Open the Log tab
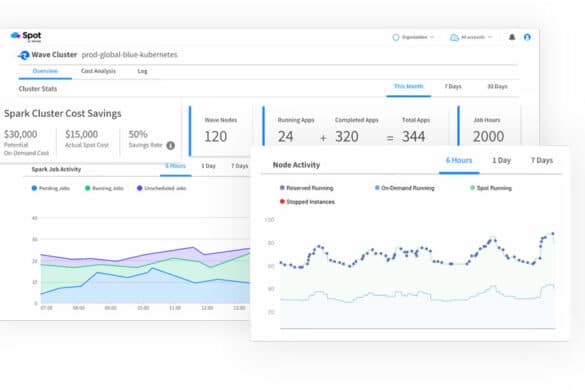Viewport: 585px width, 390px height. [142, 71]
